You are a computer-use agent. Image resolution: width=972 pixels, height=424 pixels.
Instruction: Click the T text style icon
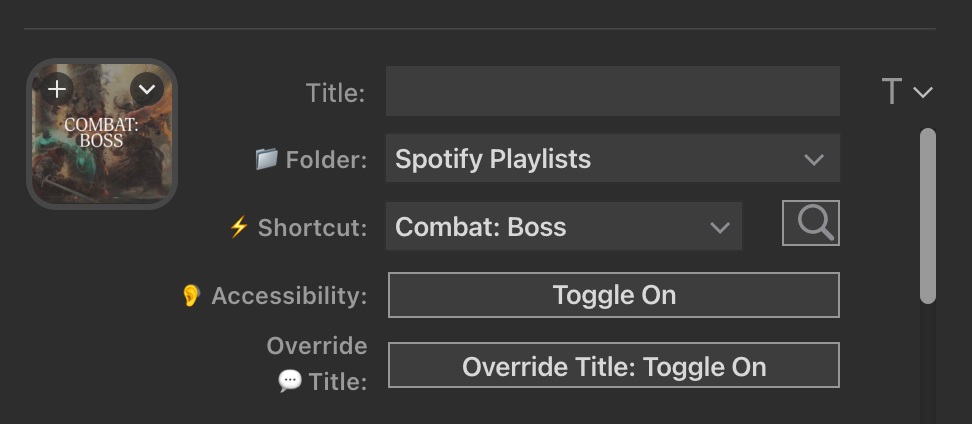[892, 92]
